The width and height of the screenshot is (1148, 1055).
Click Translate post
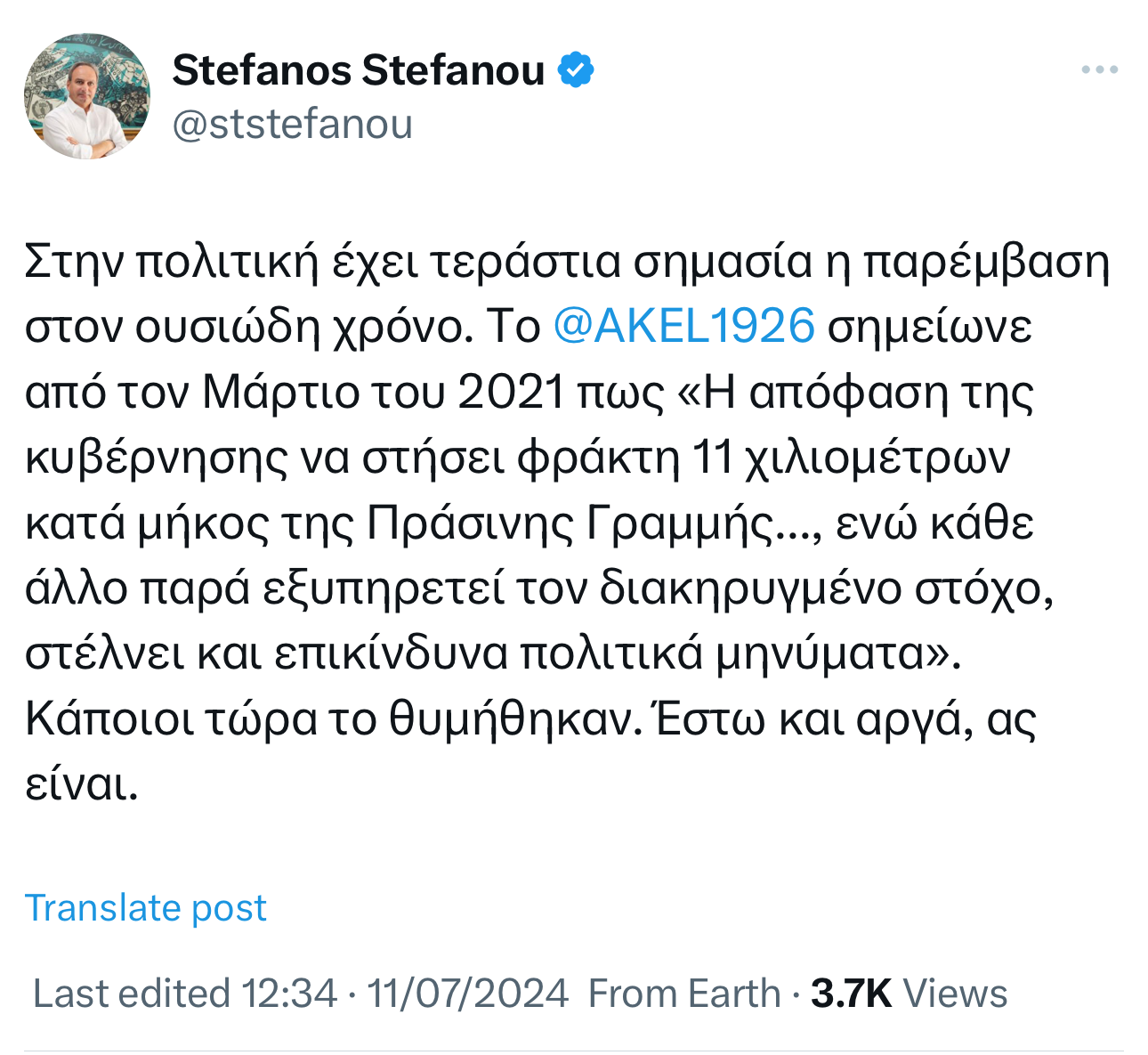(146, 908)
